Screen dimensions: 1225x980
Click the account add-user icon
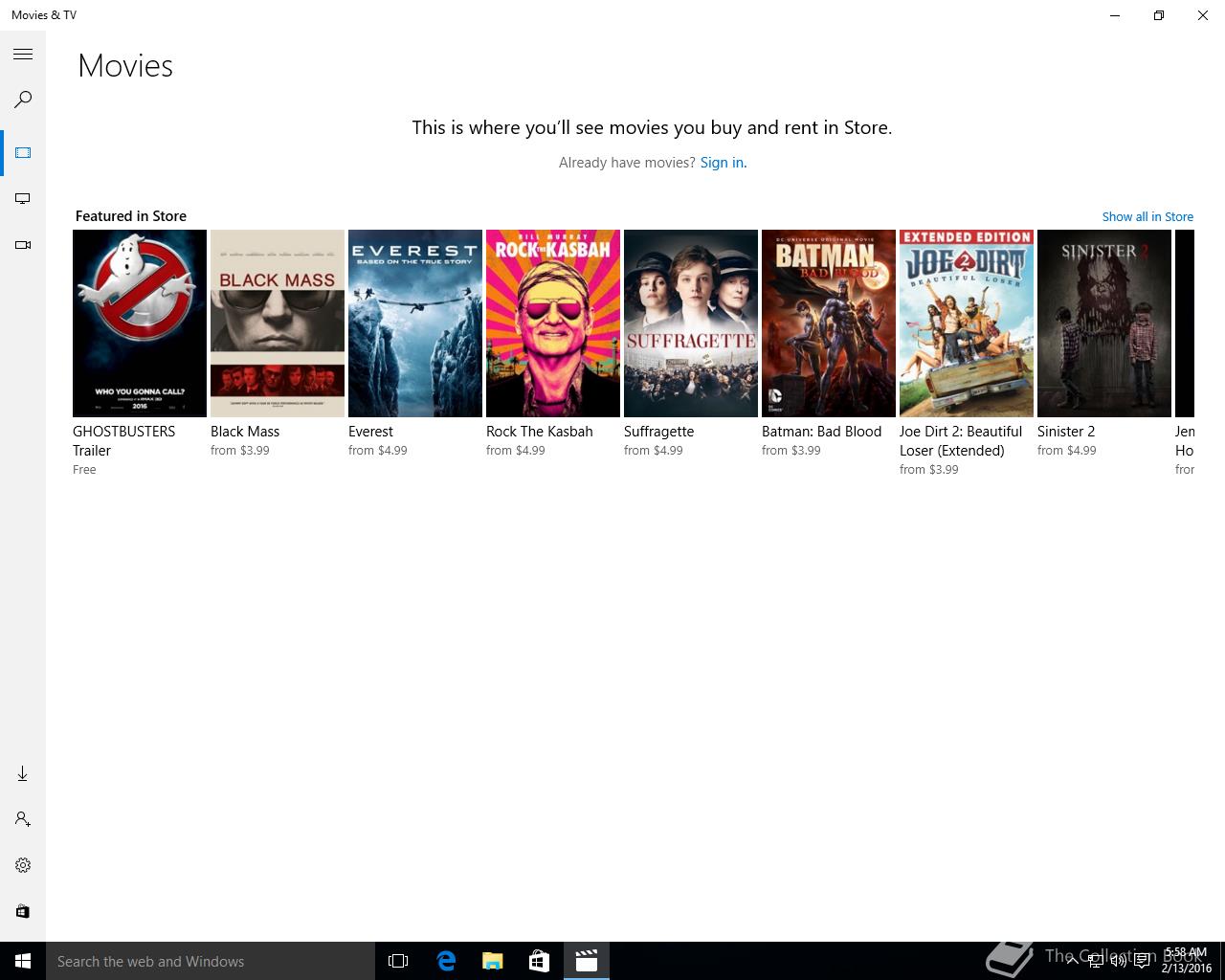point(23,819)
